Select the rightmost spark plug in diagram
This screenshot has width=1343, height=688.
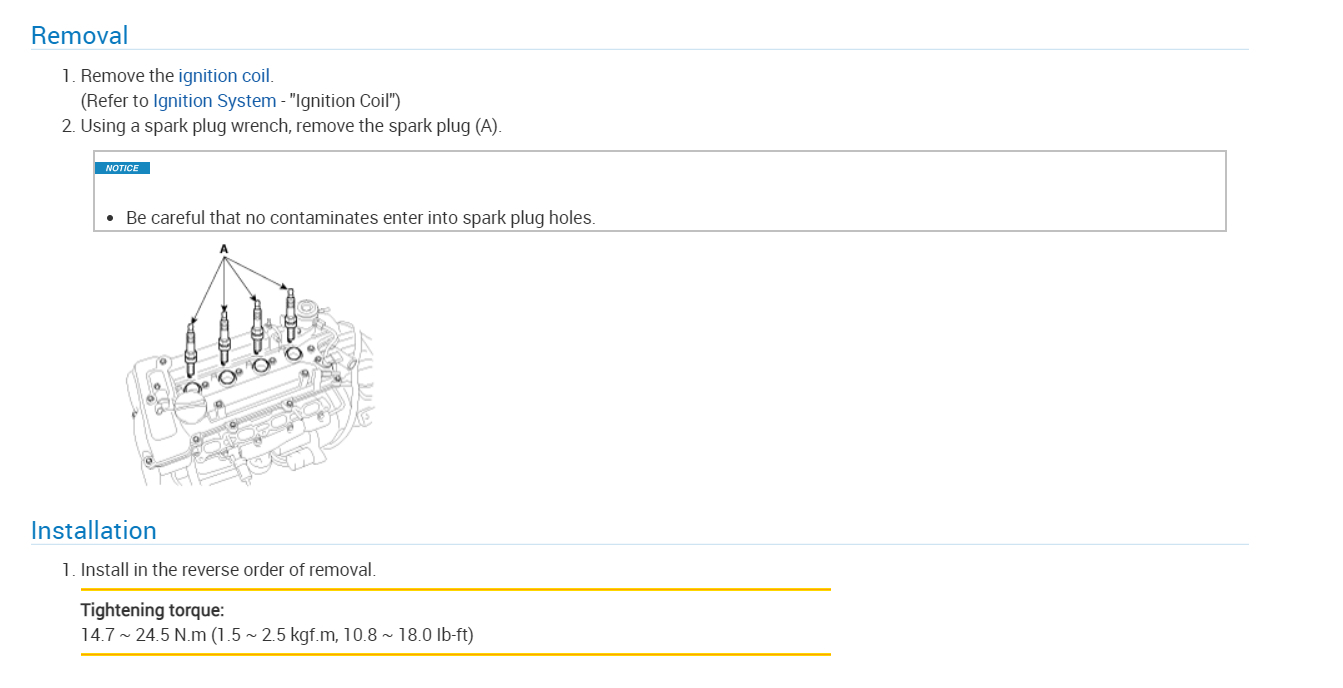click(x=291, y=311)
